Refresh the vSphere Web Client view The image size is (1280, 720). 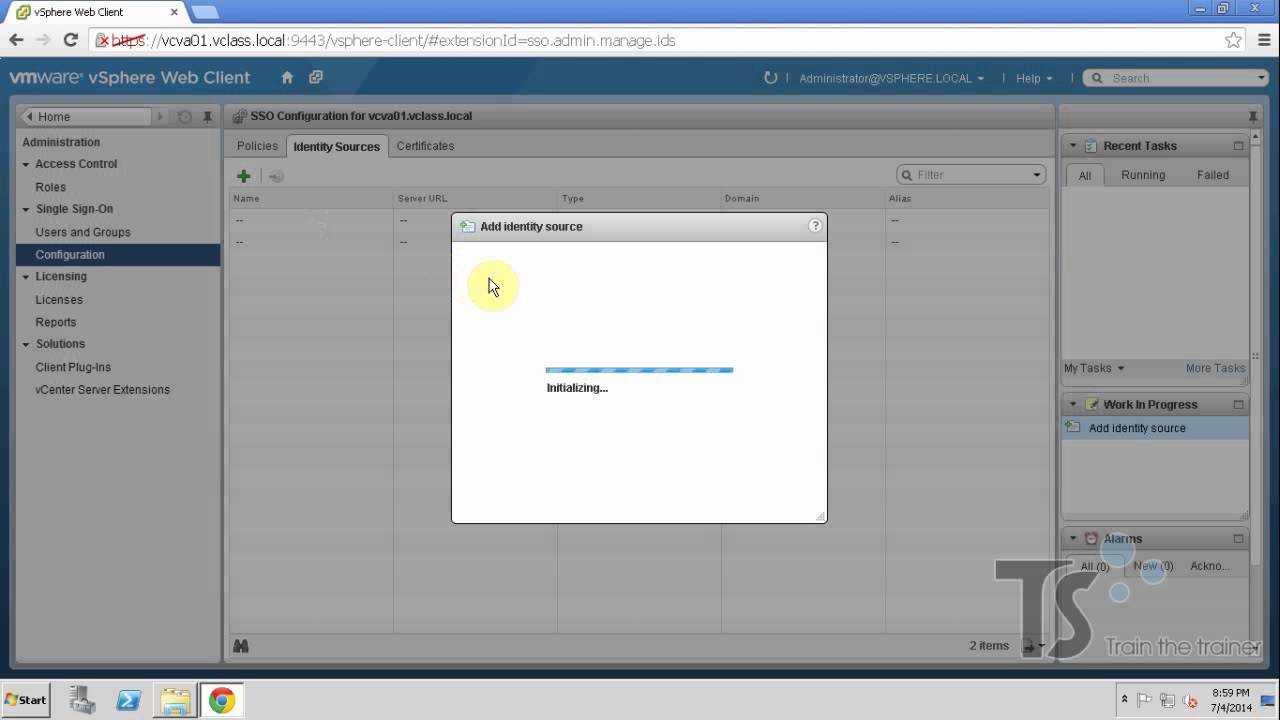pyautogui.click(x=770, y=77)
